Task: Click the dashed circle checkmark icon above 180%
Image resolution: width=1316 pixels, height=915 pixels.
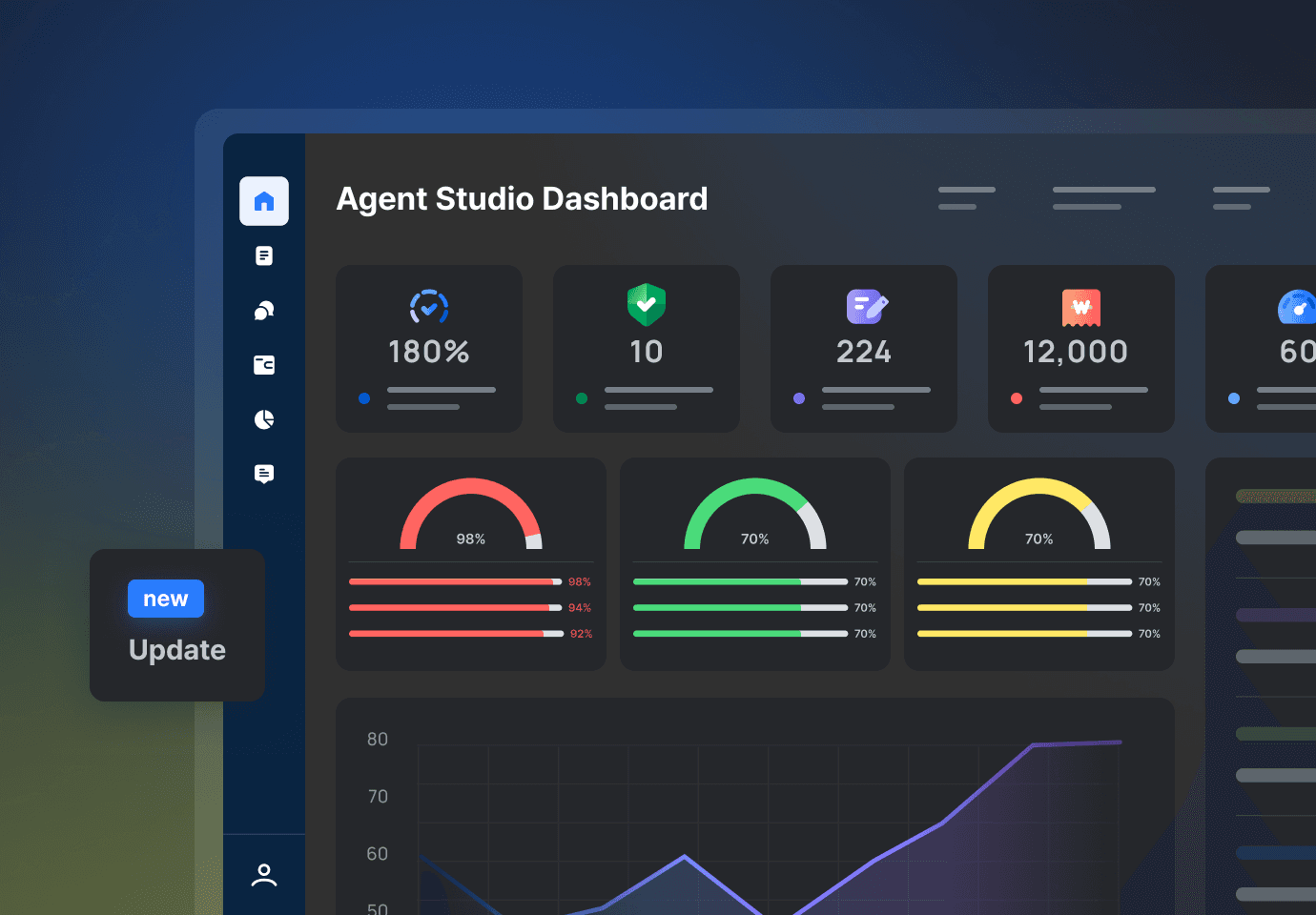Action: [429, 307]
